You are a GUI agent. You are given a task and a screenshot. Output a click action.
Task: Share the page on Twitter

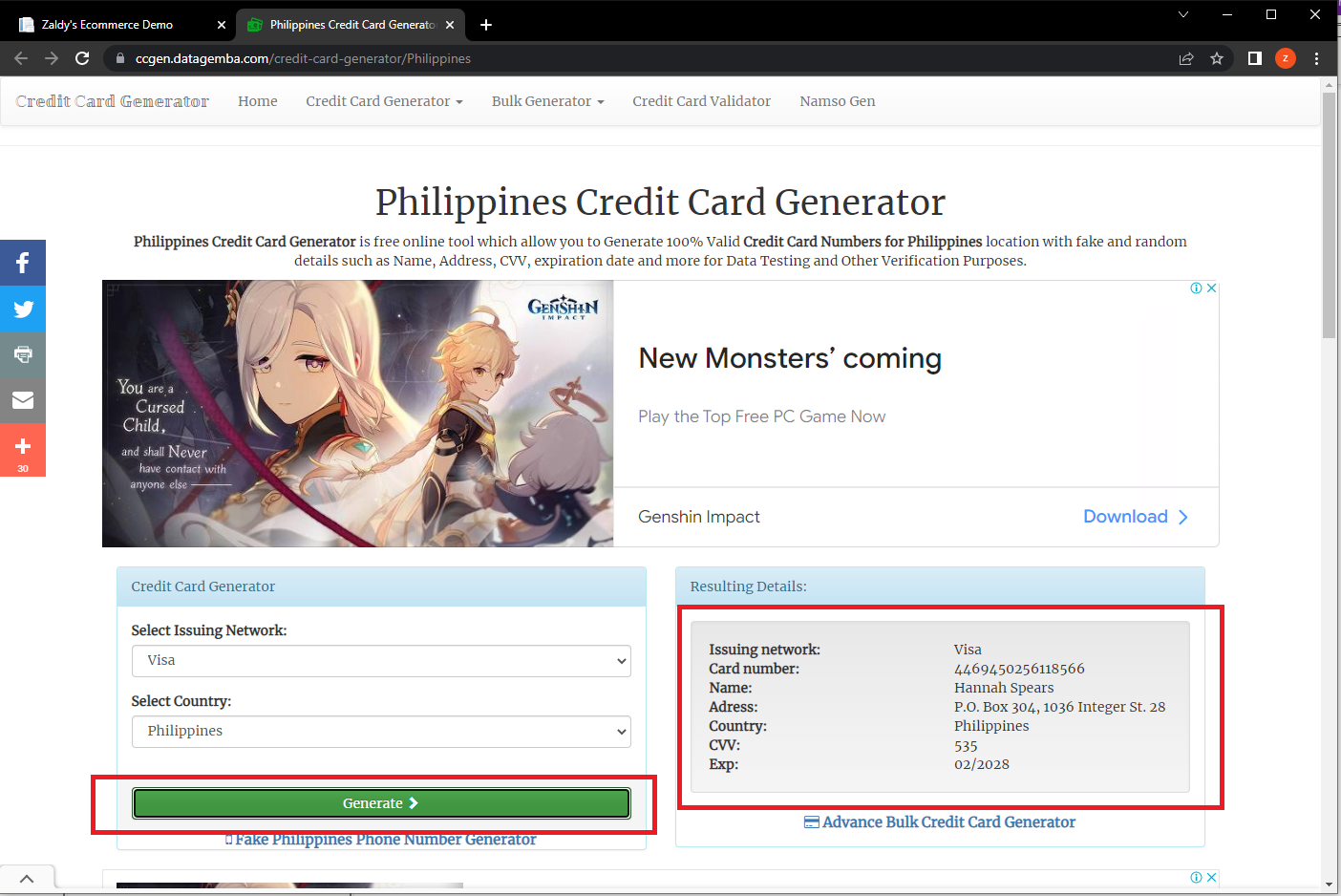pyautogui.click(x=22, y=309)
